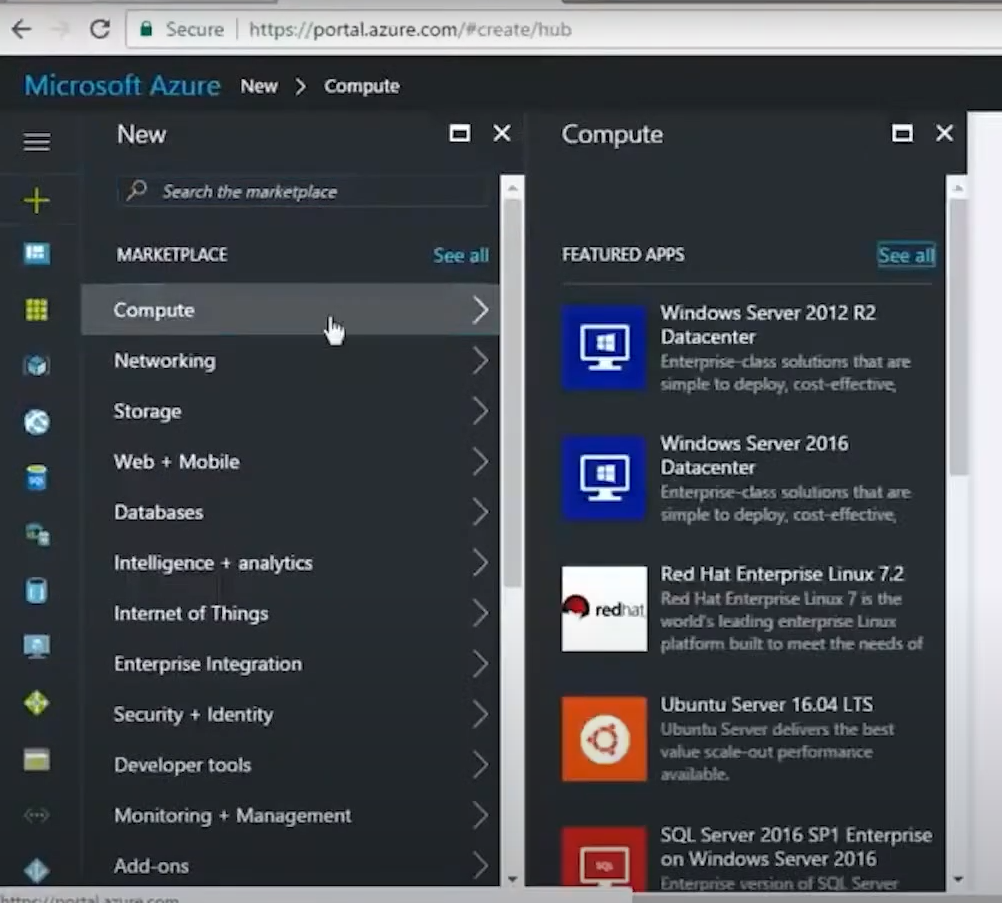
Task: Open Ubuntu Server 16.04 LTS title
Action: 766,704
